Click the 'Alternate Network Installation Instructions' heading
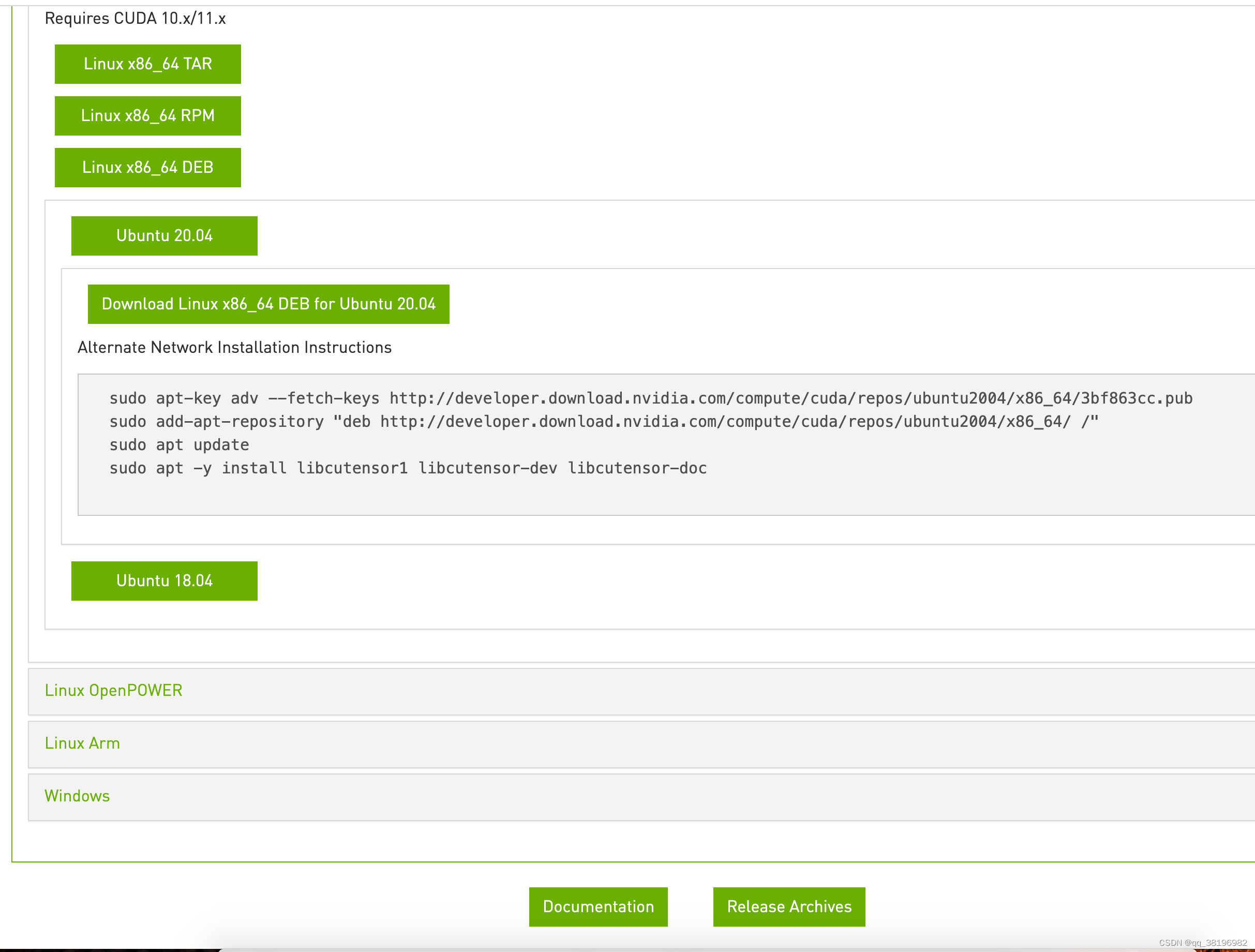Viewport: 1255px width, 952px height. pyautogui.click(x=234, y=347)
